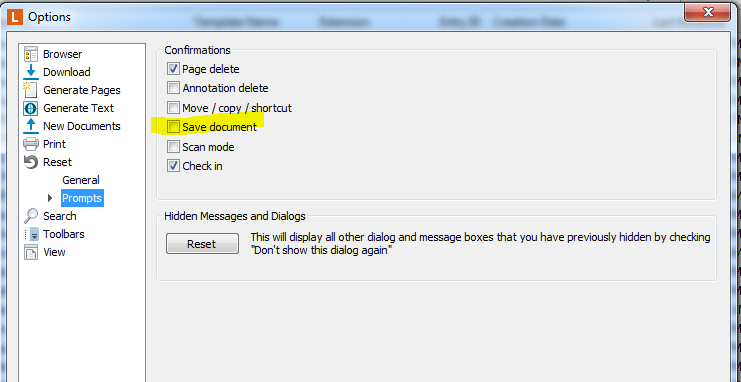Image resolution: width=741 pixels, height=382 pixels.
Task: Click the Generate Pages icon
Action: click(31, 90)
